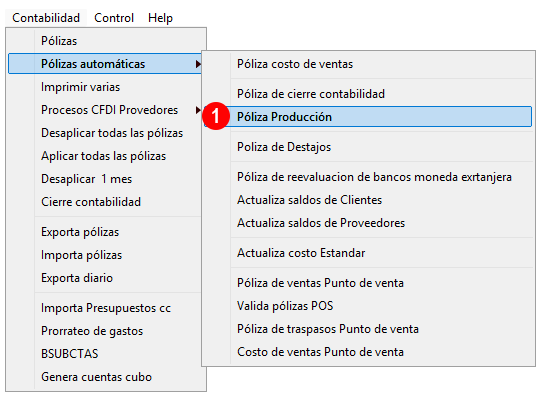Open the Contabilidad menu
Screen dimensions: 543x397
tap(46, 18)
